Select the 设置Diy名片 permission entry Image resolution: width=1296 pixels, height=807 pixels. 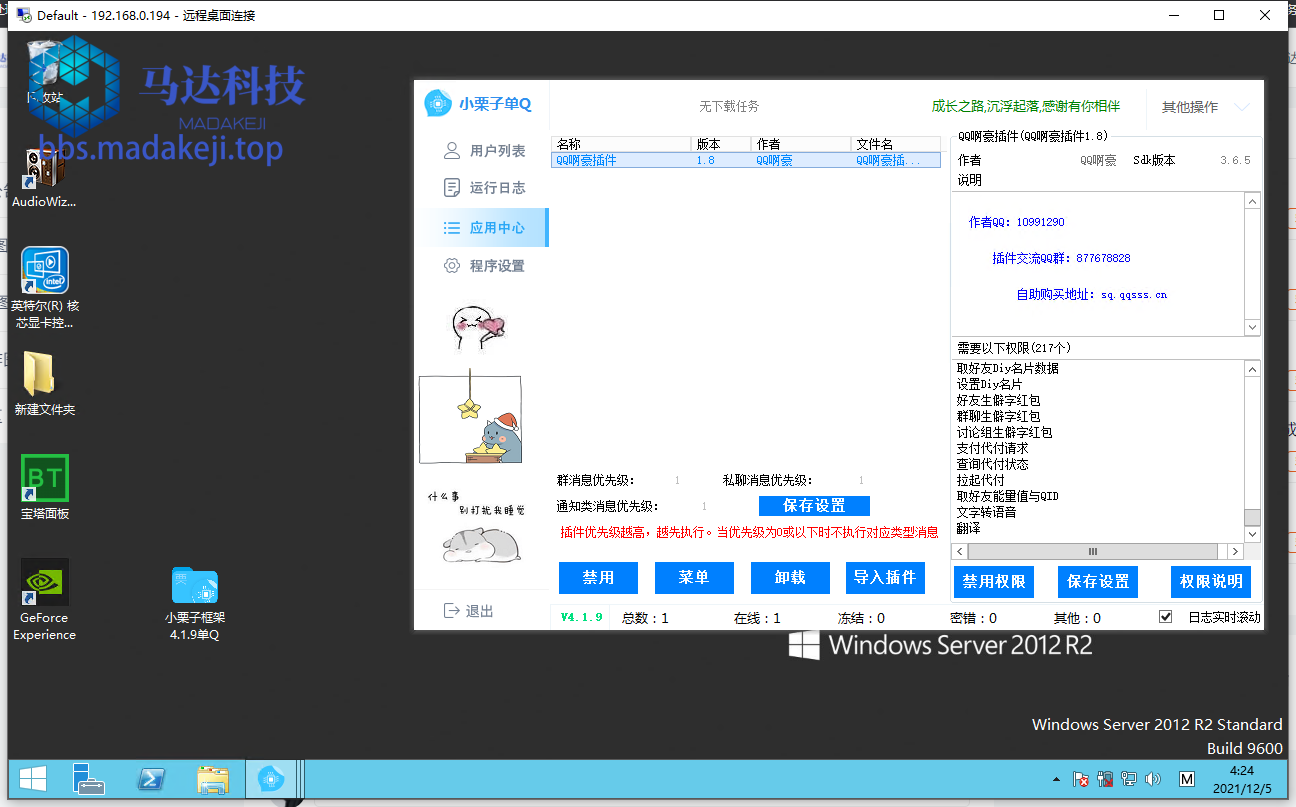(989, 384)
